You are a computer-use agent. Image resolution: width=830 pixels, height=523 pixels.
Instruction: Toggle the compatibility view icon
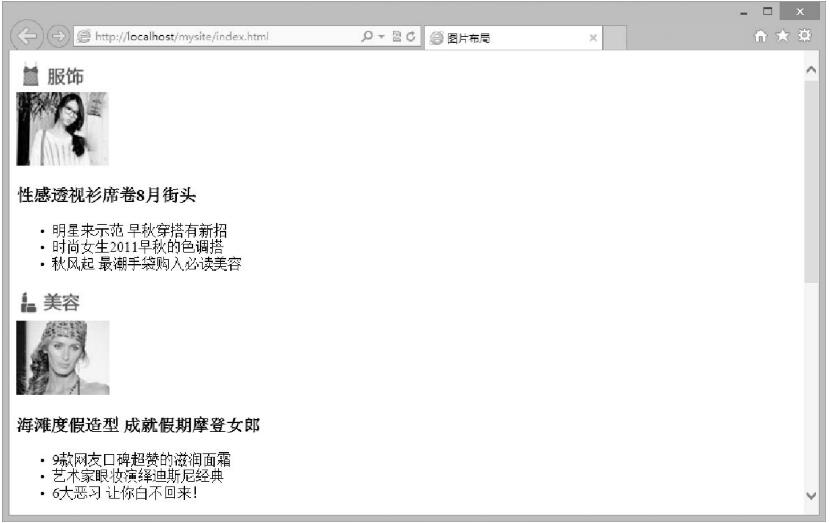coord(396,37)
